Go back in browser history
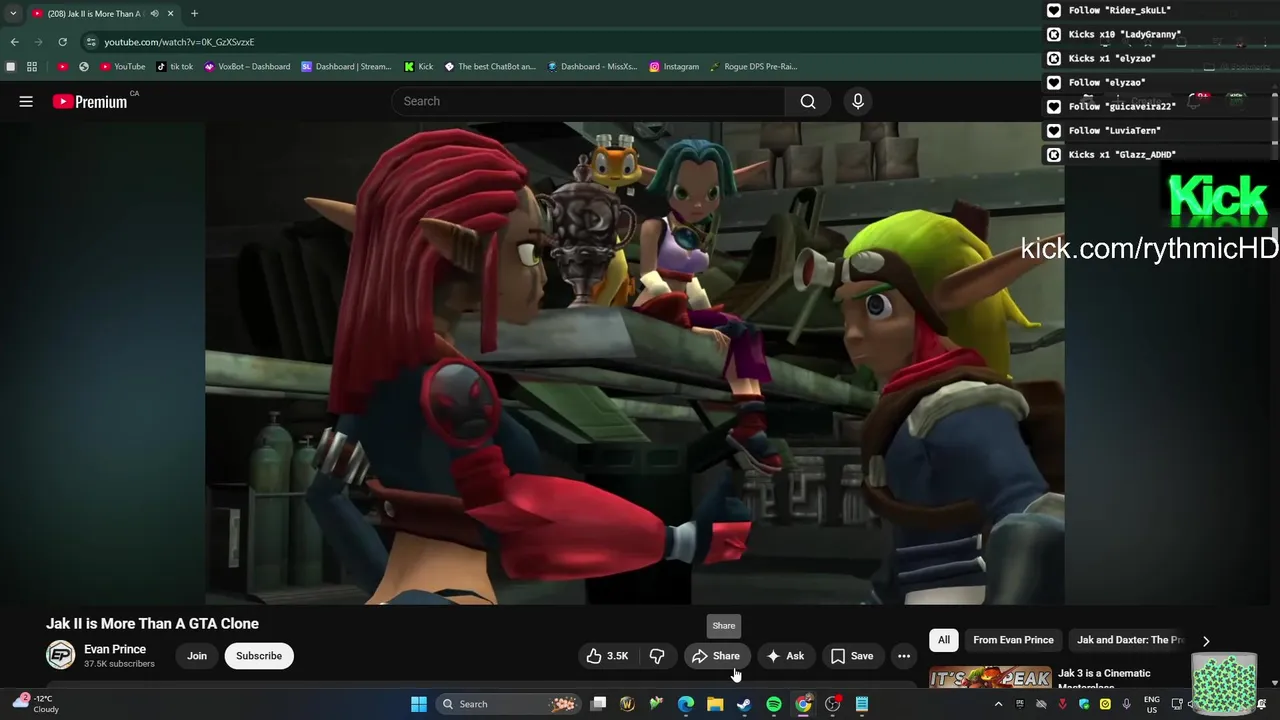Viewport: 1280px width, 720px height. 14,42
